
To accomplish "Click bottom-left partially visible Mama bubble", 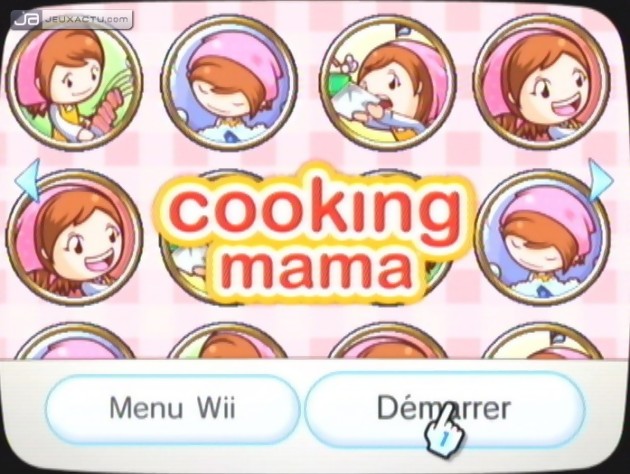I will click(75, 341).
